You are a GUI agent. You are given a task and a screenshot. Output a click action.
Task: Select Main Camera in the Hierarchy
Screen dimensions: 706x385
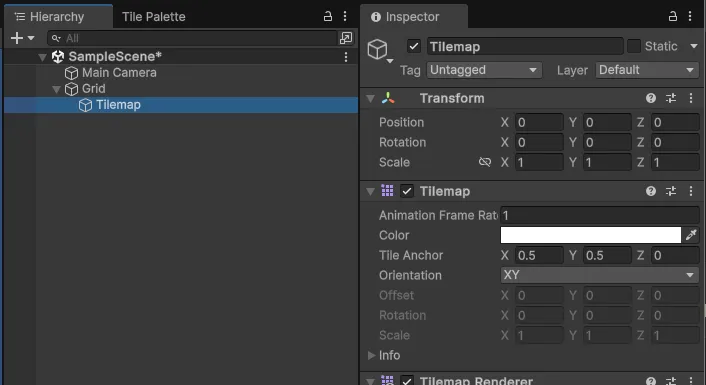119,72
